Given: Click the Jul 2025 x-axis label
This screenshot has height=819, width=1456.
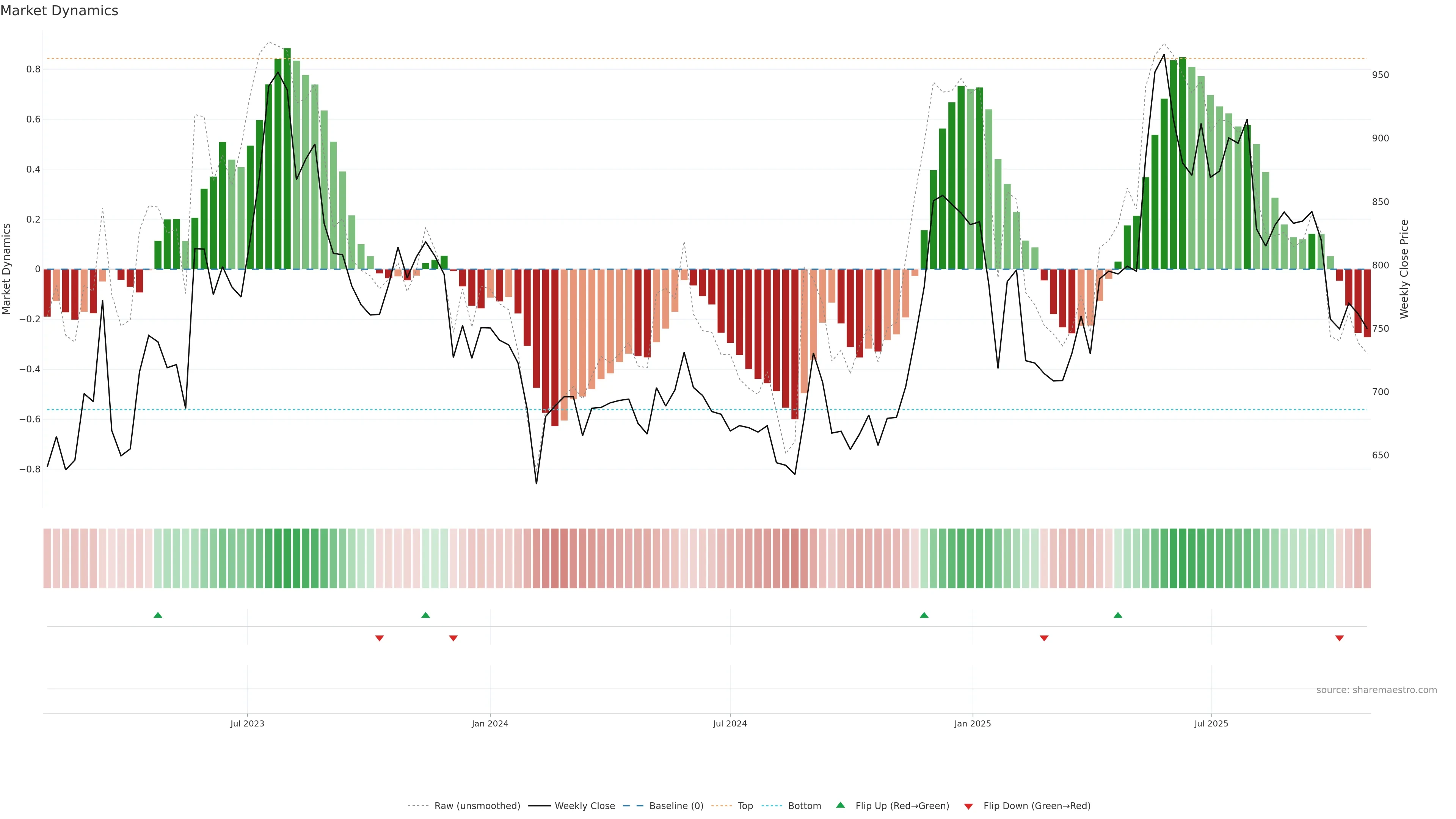Looking at the screenshot, I should pyautogui.click(x=1211, y=723).
